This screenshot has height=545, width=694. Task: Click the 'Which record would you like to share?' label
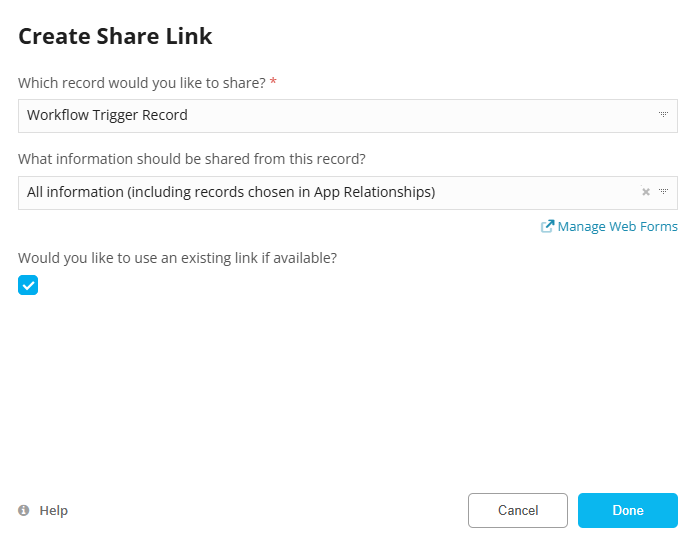(x=141, y=82)
